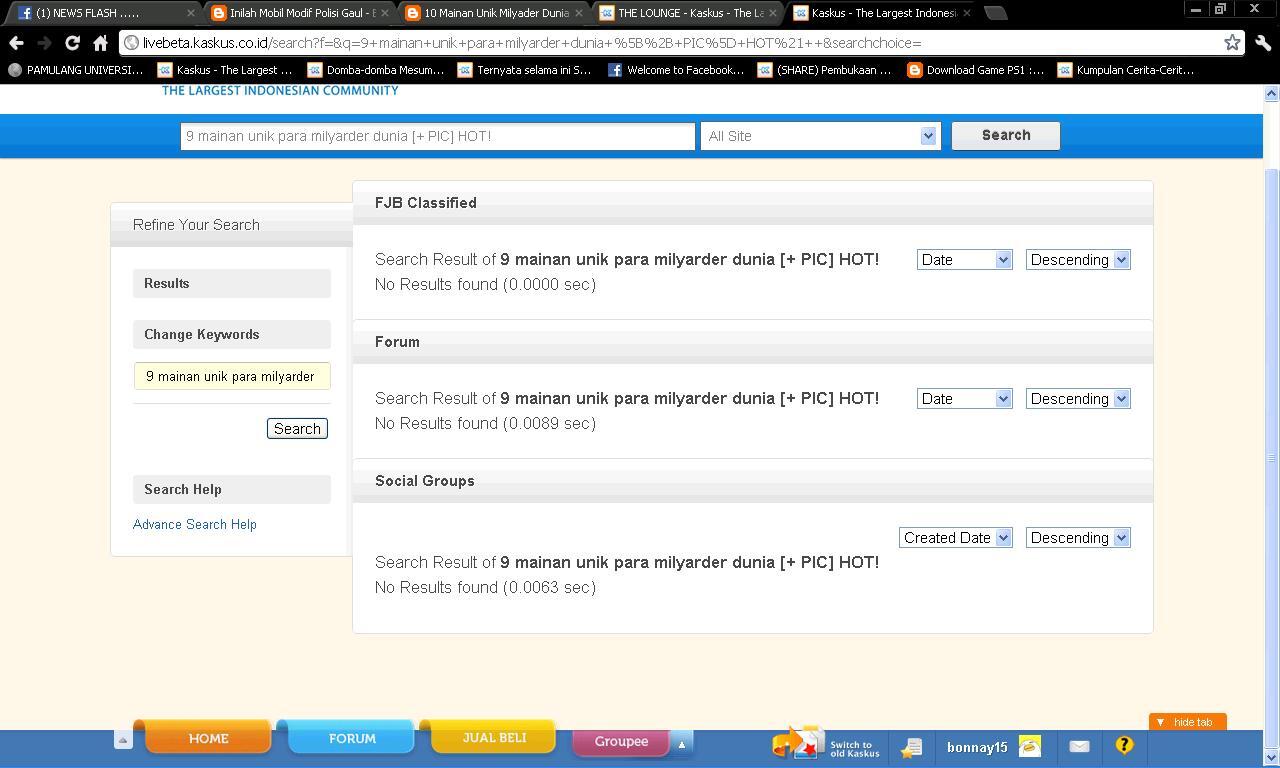
Task: Open Forum Descending order dropdown
Action: pyautogui.click(x=1078, y=399)
